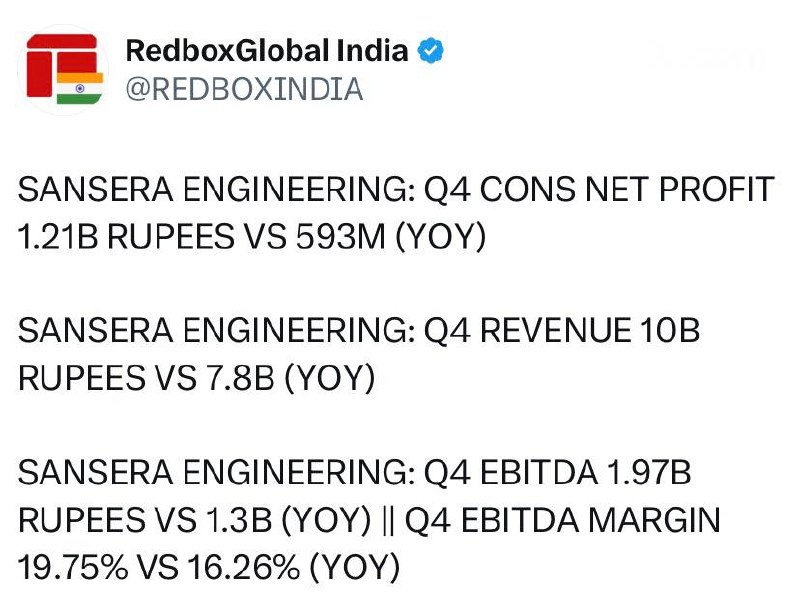800x614 pixels.
Task: Click the 1.21B RUPEES VS 593M text
Action: point(202,237)
